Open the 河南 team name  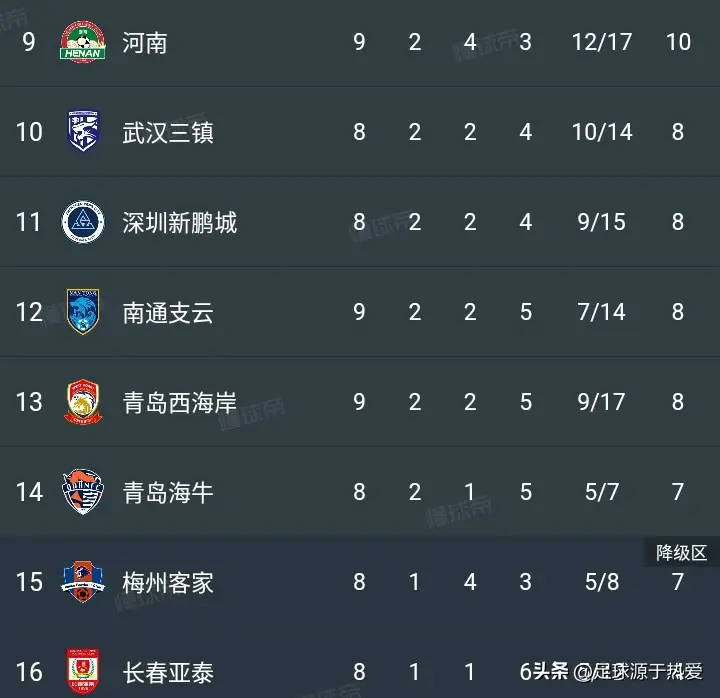point(145,43)
